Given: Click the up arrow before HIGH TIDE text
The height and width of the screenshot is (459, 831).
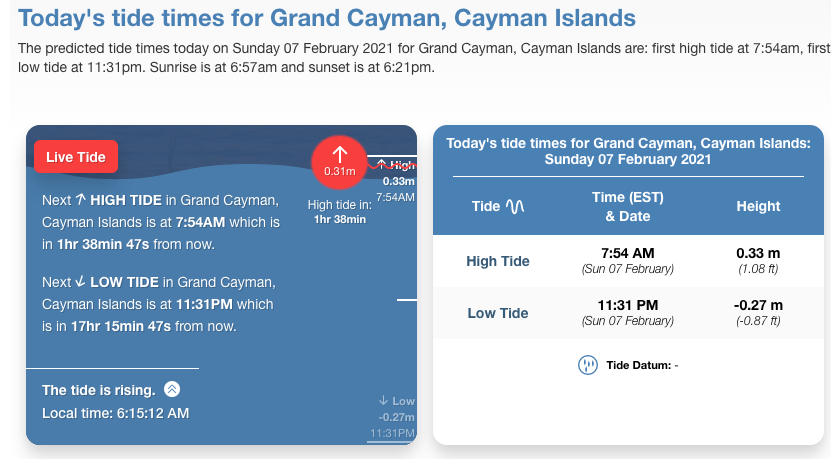Looking at the screenshot, I should coord(80,200).
